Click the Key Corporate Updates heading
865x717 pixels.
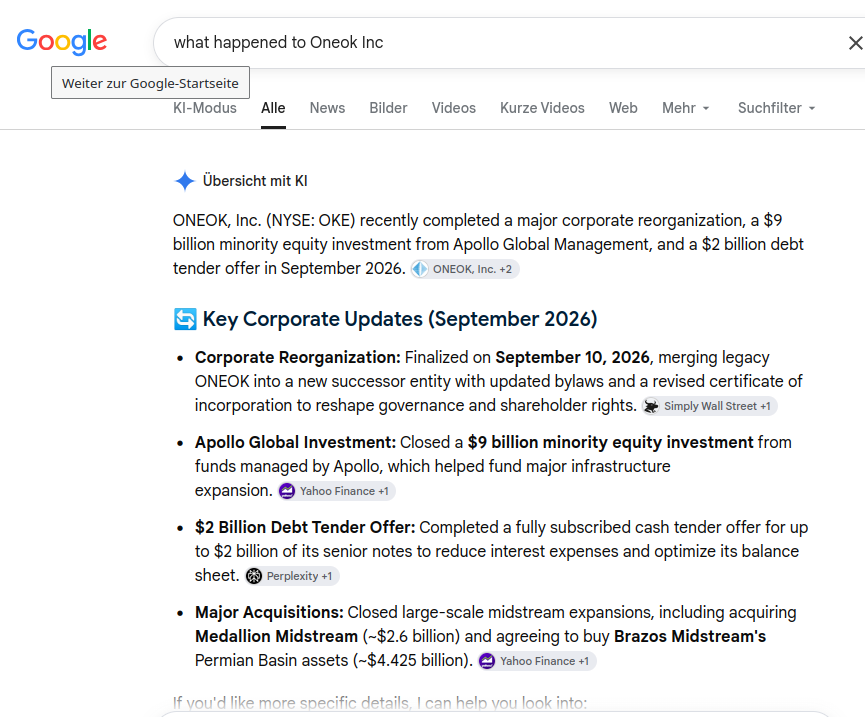tap(400, 319)
